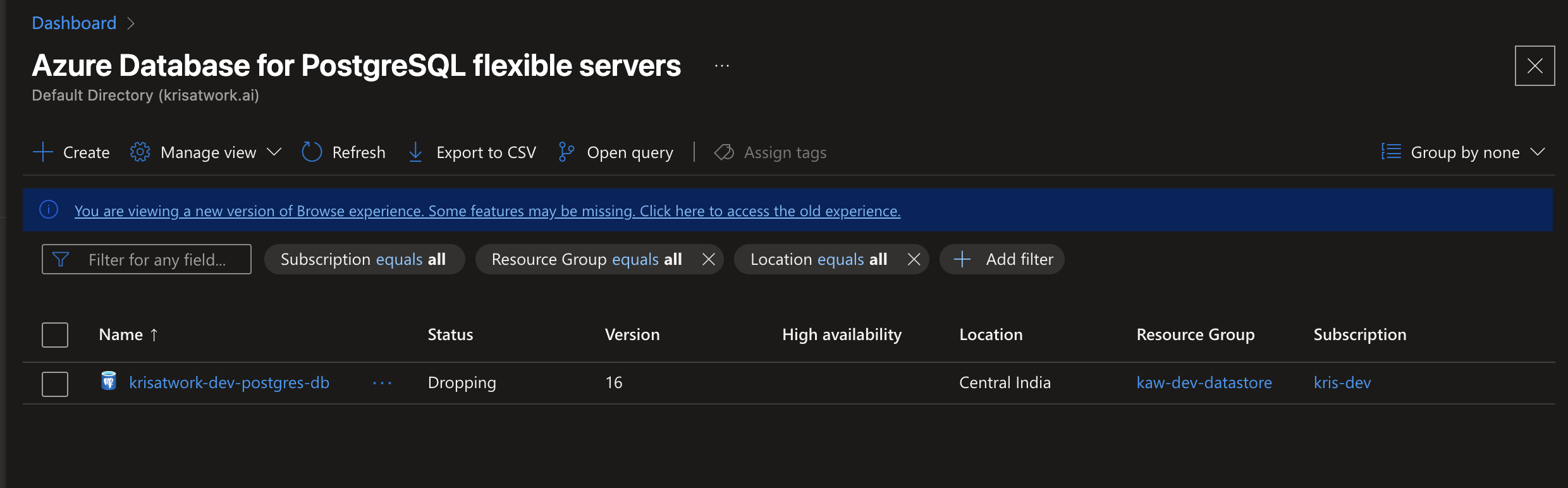Click the Create plus icon
1568x488 pixels.
coord(42,152)
